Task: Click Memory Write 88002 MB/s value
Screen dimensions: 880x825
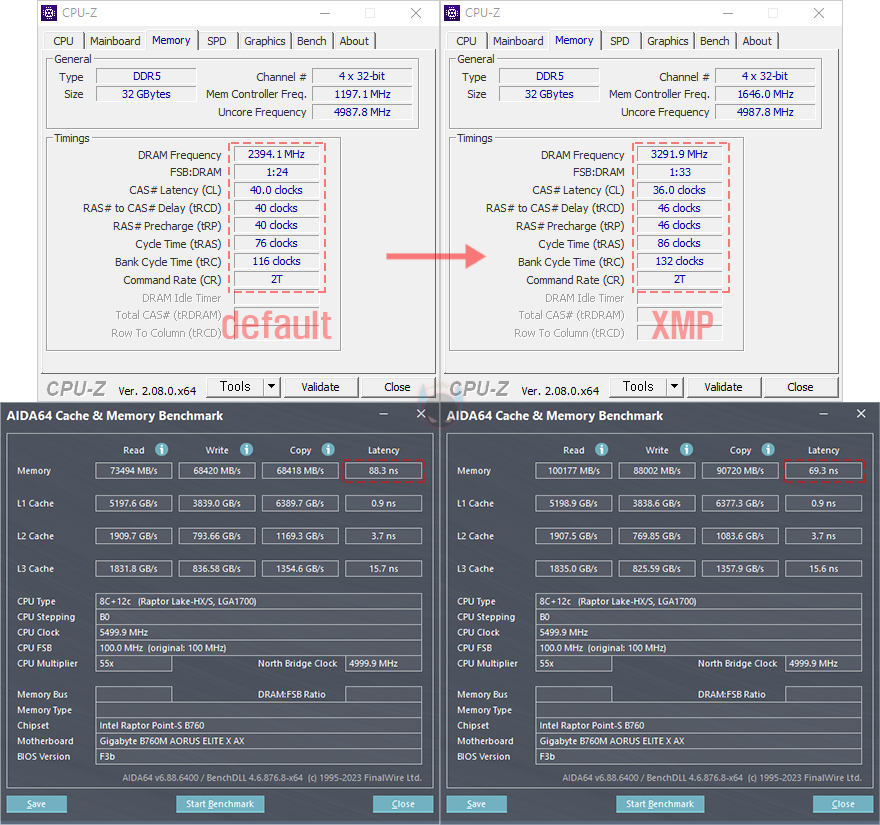Action: click(x=657, y=470)
